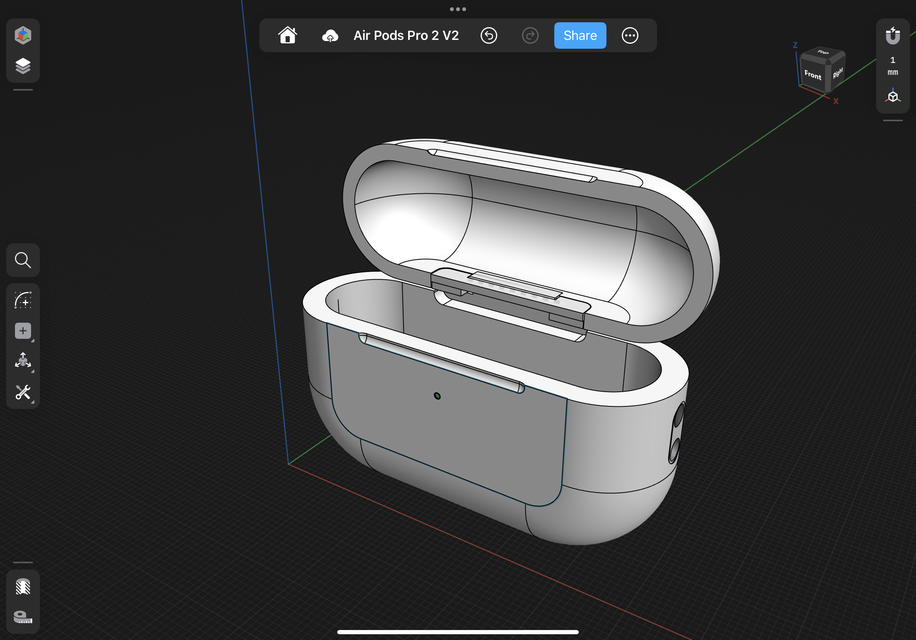
Task: Toggle the orientation gizmo axes icon
Action: click(892, 96)
